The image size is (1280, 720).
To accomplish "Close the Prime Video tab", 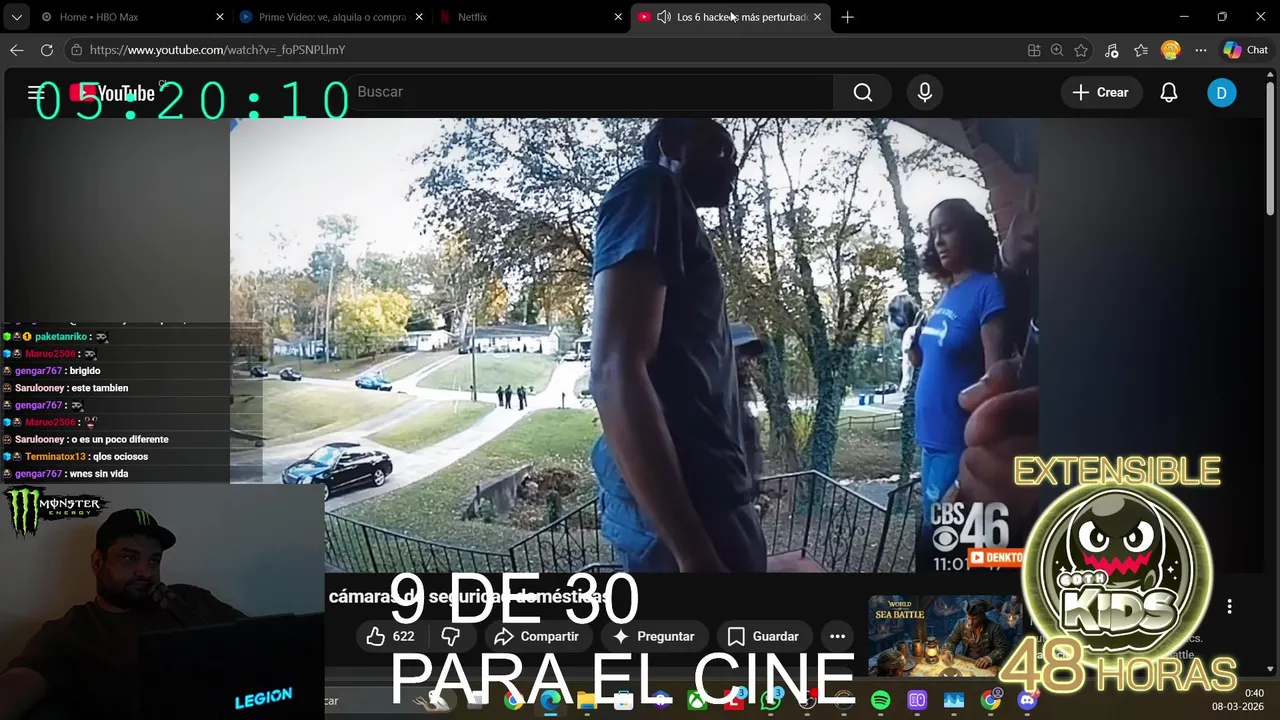I will coord(419,17).
